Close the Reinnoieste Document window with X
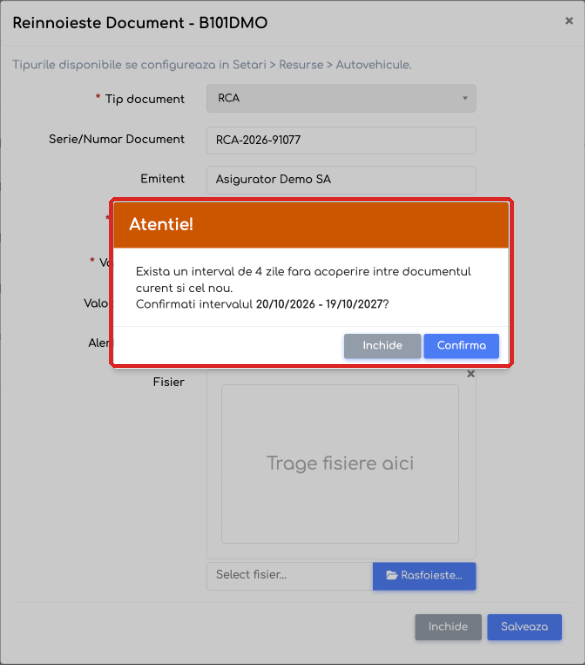 tap(569, 20)
